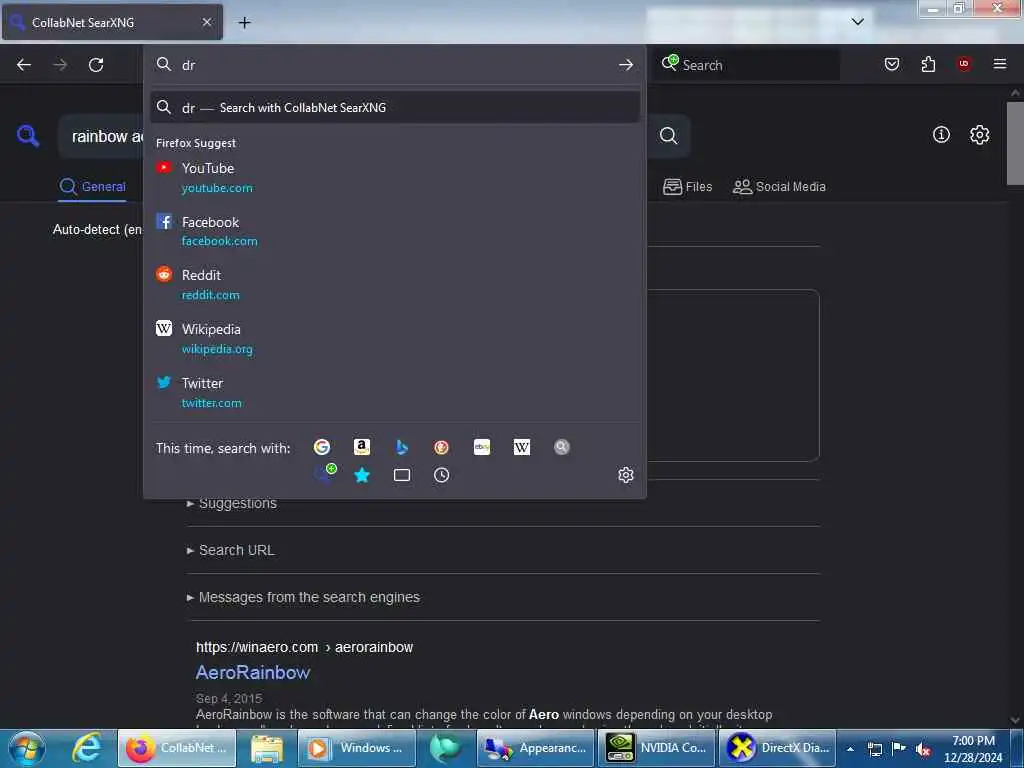Select the Facebook suggestion
The width and height of the screenshot is (1024, 768).
pos(394,231)
